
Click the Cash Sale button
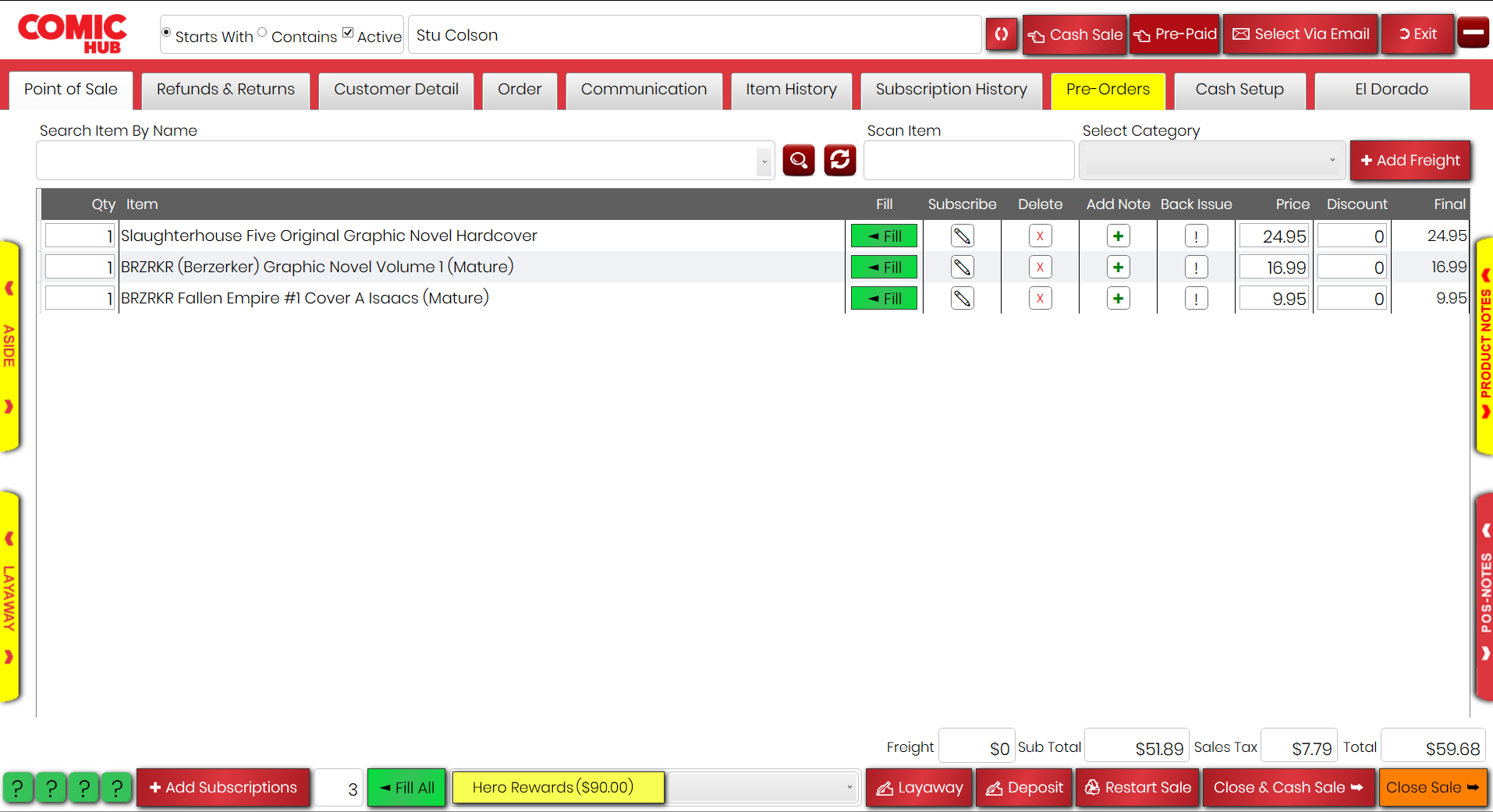(1074, 34)
